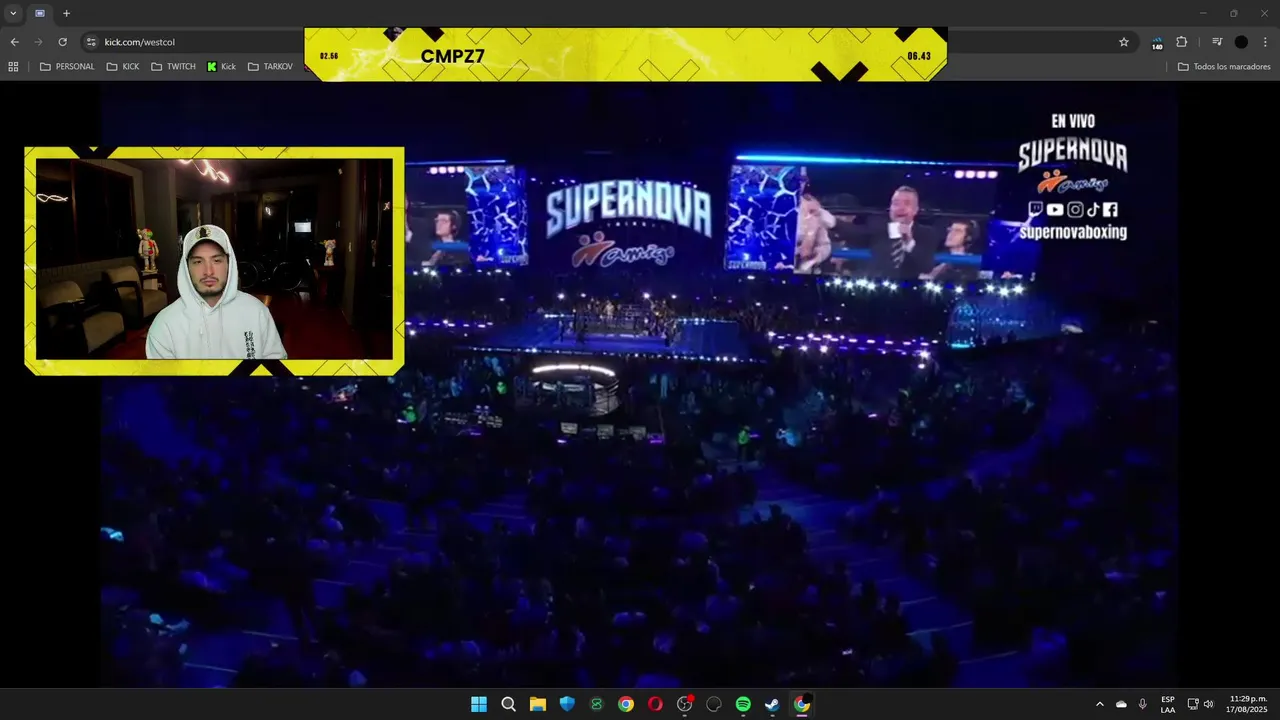This screenshot has width=1280, height=720.
Task: Select the active Kick browser tab
Action: (40, 13)
